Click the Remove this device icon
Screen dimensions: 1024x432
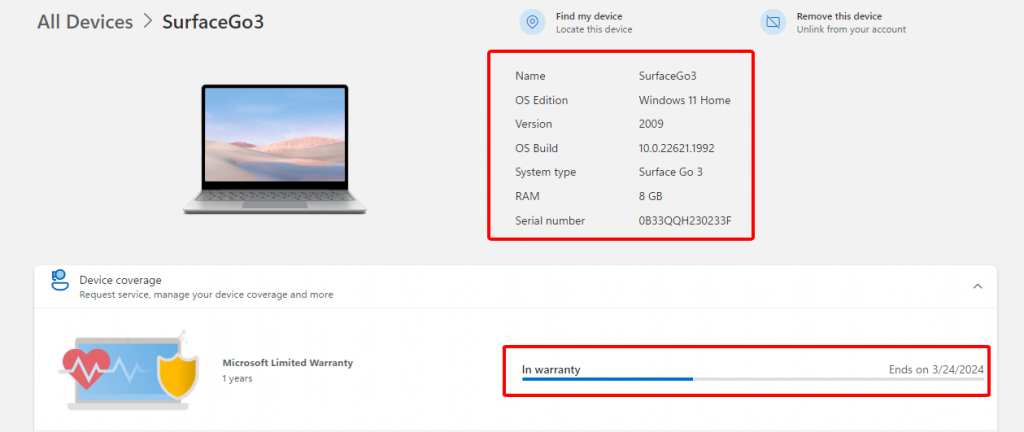(x=773, y=22)
